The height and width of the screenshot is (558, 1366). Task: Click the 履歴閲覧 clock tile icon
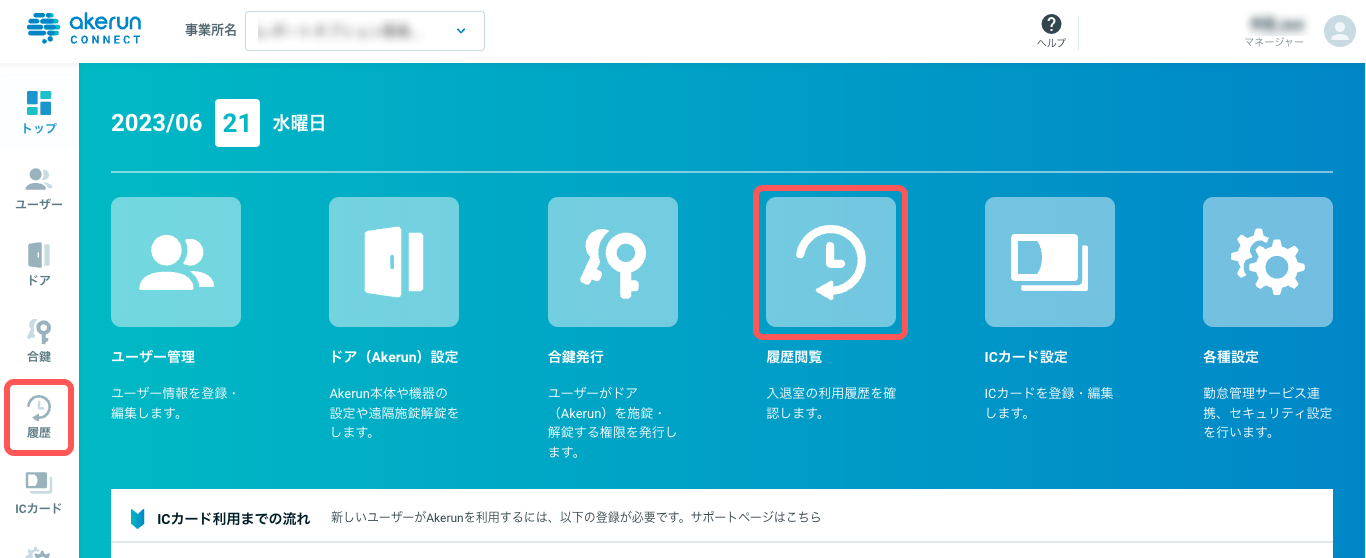pos(831,262)
